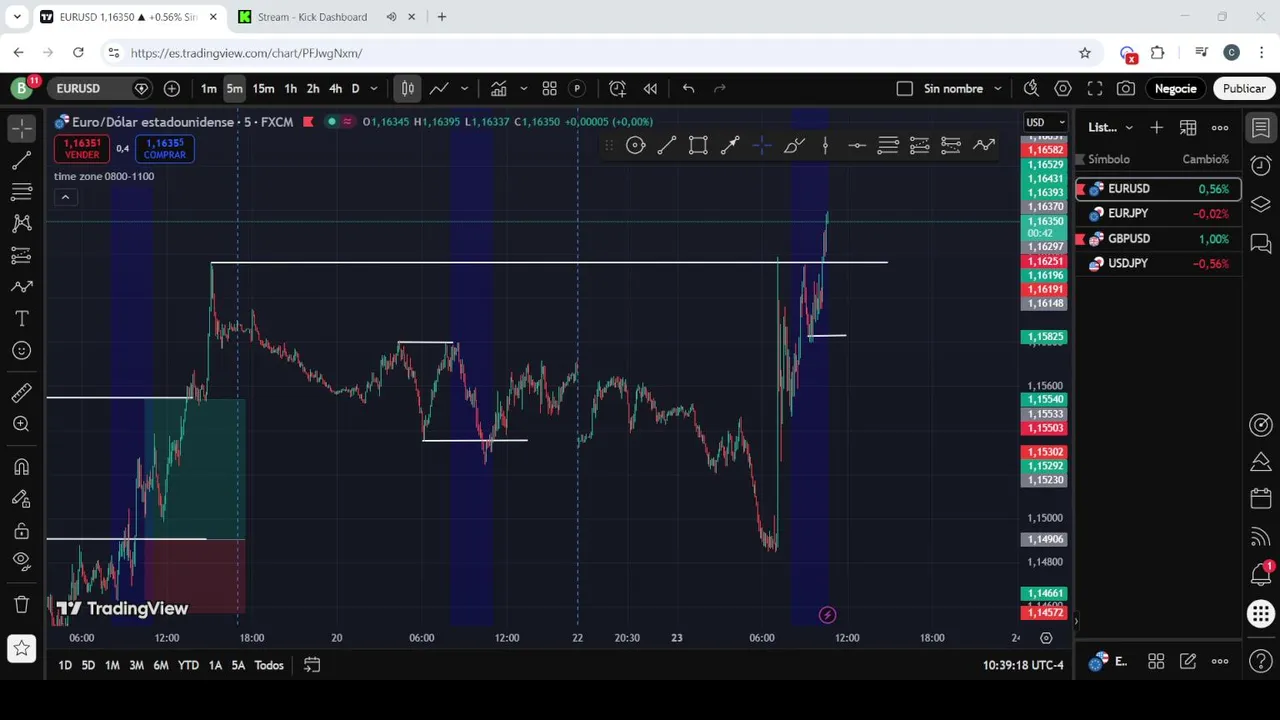This screenshot has height=720, width=1280.
Task: Select the ruler measure tool
Action: tap(21, 393)
